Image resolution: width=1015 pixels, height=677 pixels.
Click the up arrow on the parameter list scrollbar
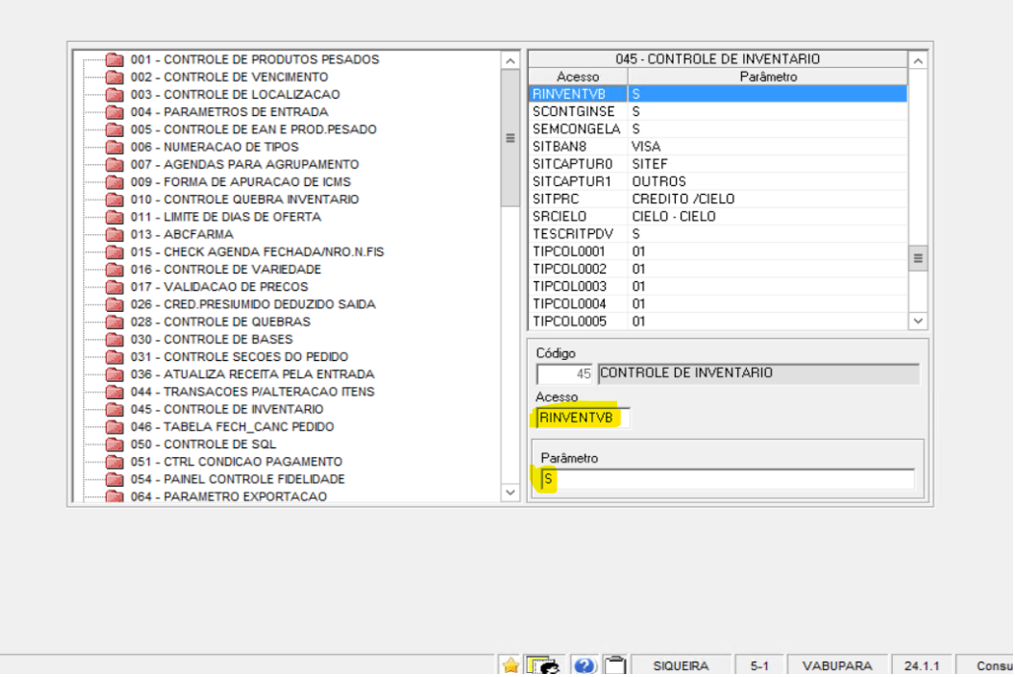[x=917, y=59]
